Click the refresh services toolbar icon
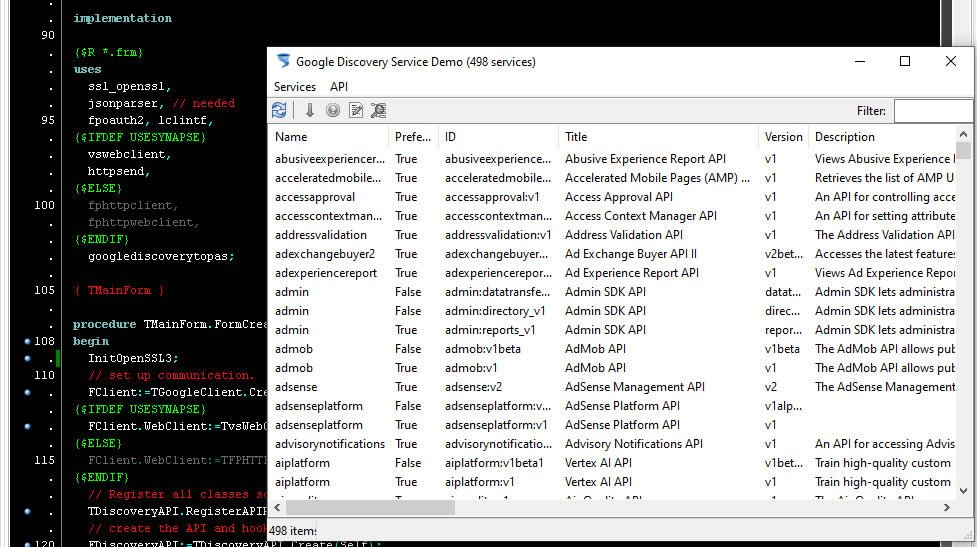Screen dimensions: 977x547 279,110
